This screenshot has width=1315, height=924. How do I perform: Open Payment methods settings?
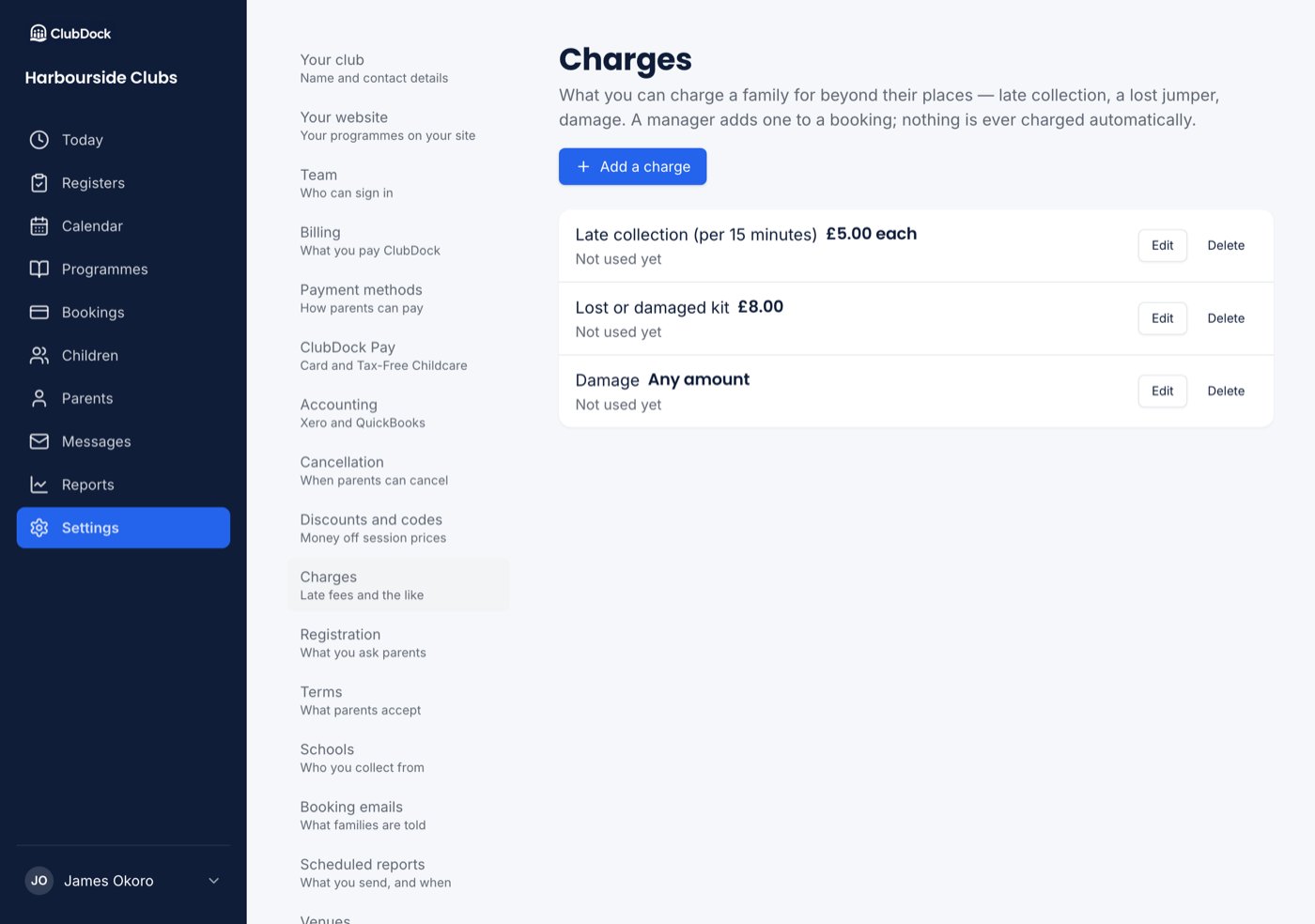tap(398, 299)
